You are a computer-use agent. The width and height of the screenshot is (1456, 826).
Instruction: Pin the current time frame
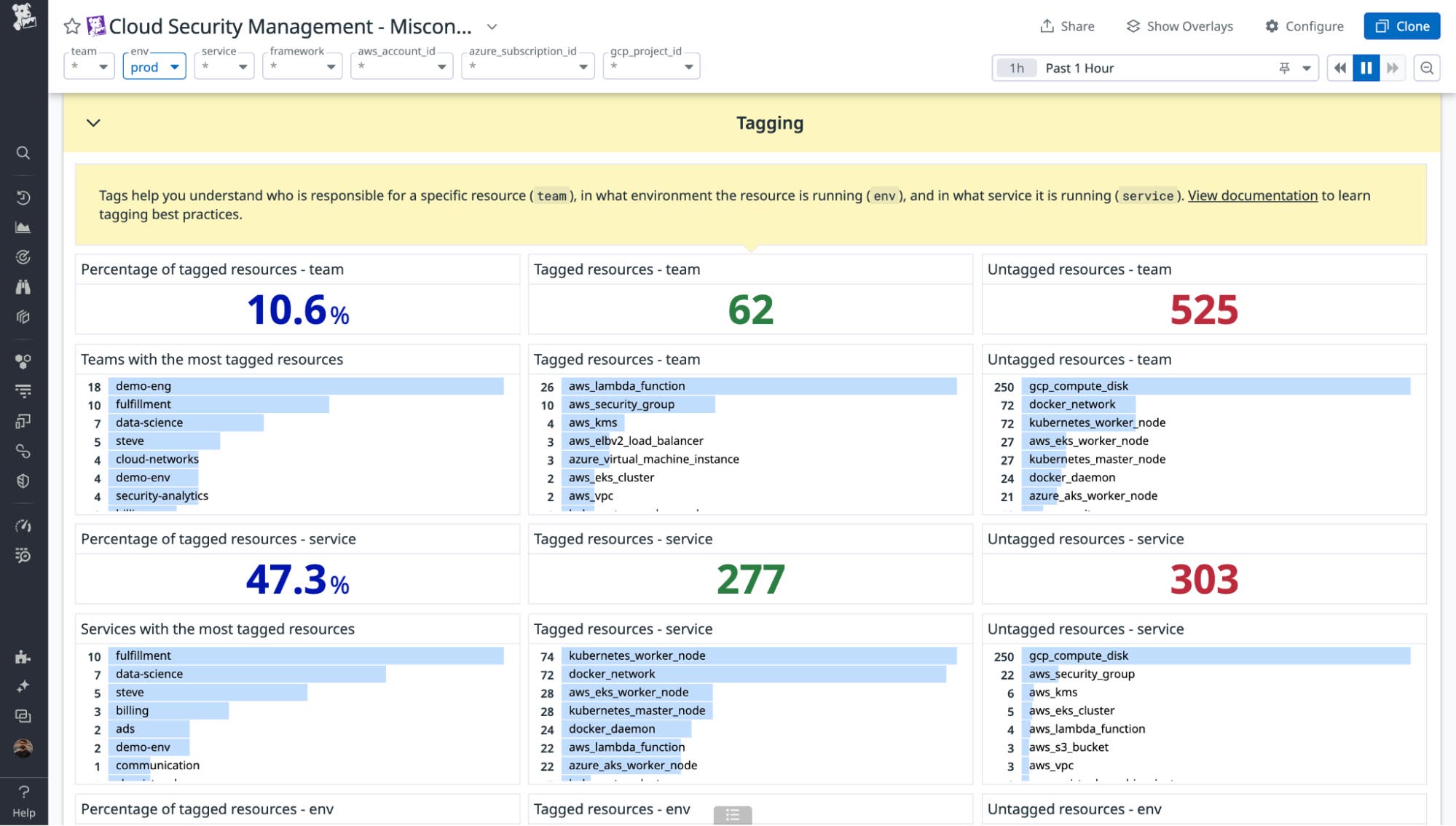tap(1283, 67)
